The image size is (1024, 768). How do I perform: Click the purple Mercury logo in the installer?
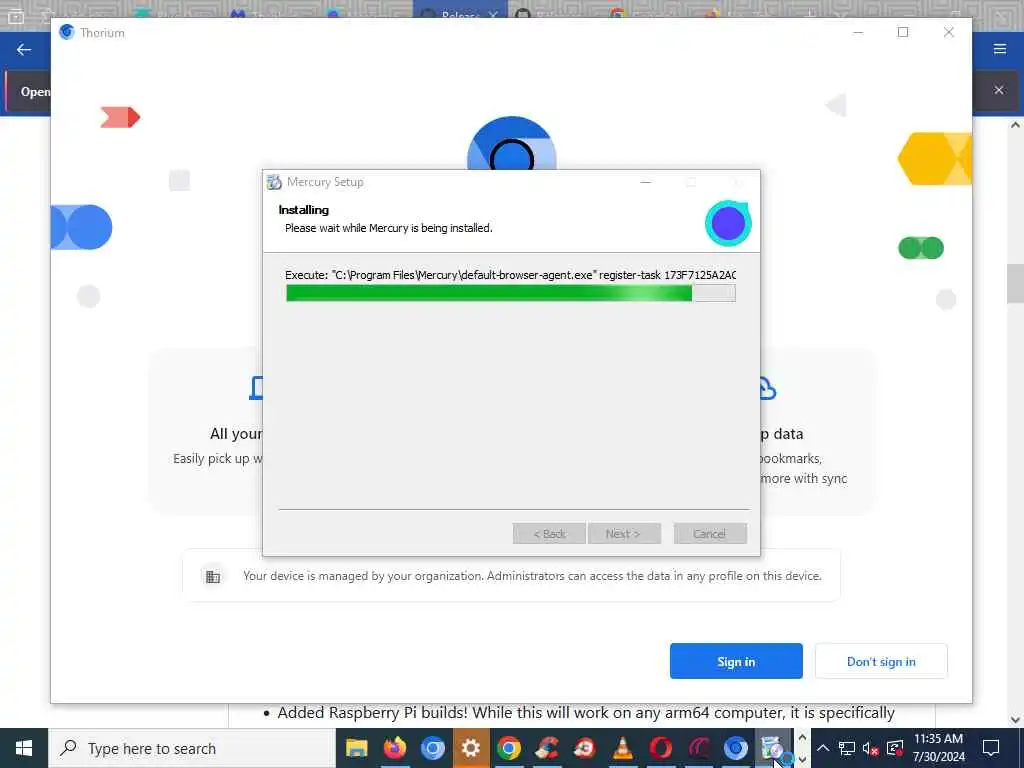728,223
